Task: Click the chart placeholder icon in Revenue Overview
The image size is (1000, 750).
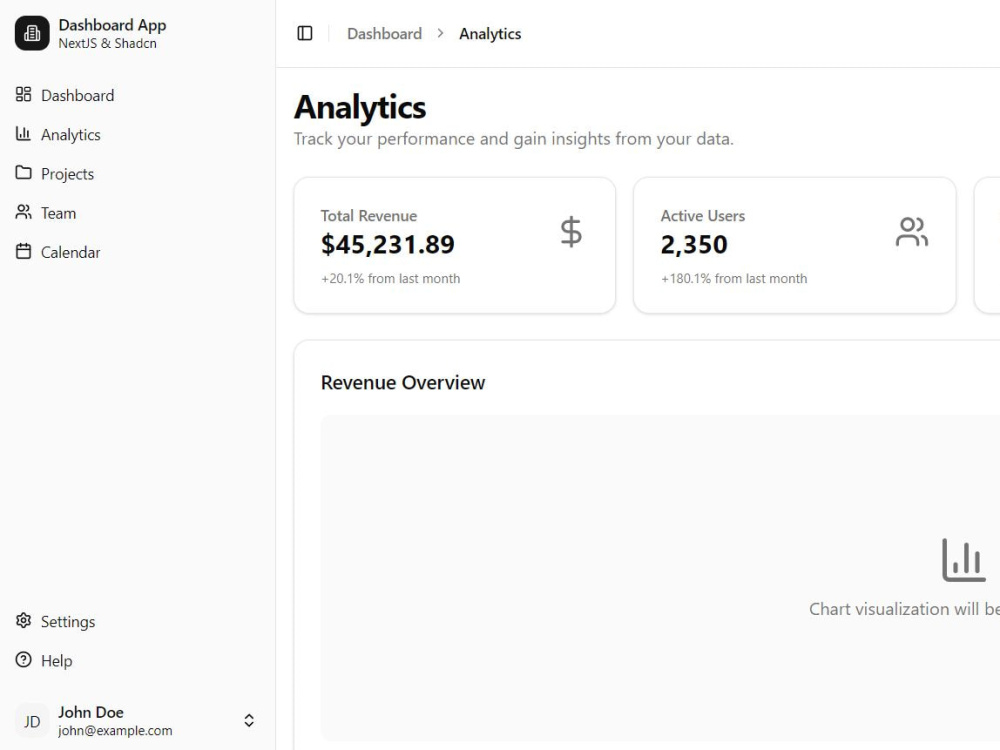Action: tap(964, 560)
